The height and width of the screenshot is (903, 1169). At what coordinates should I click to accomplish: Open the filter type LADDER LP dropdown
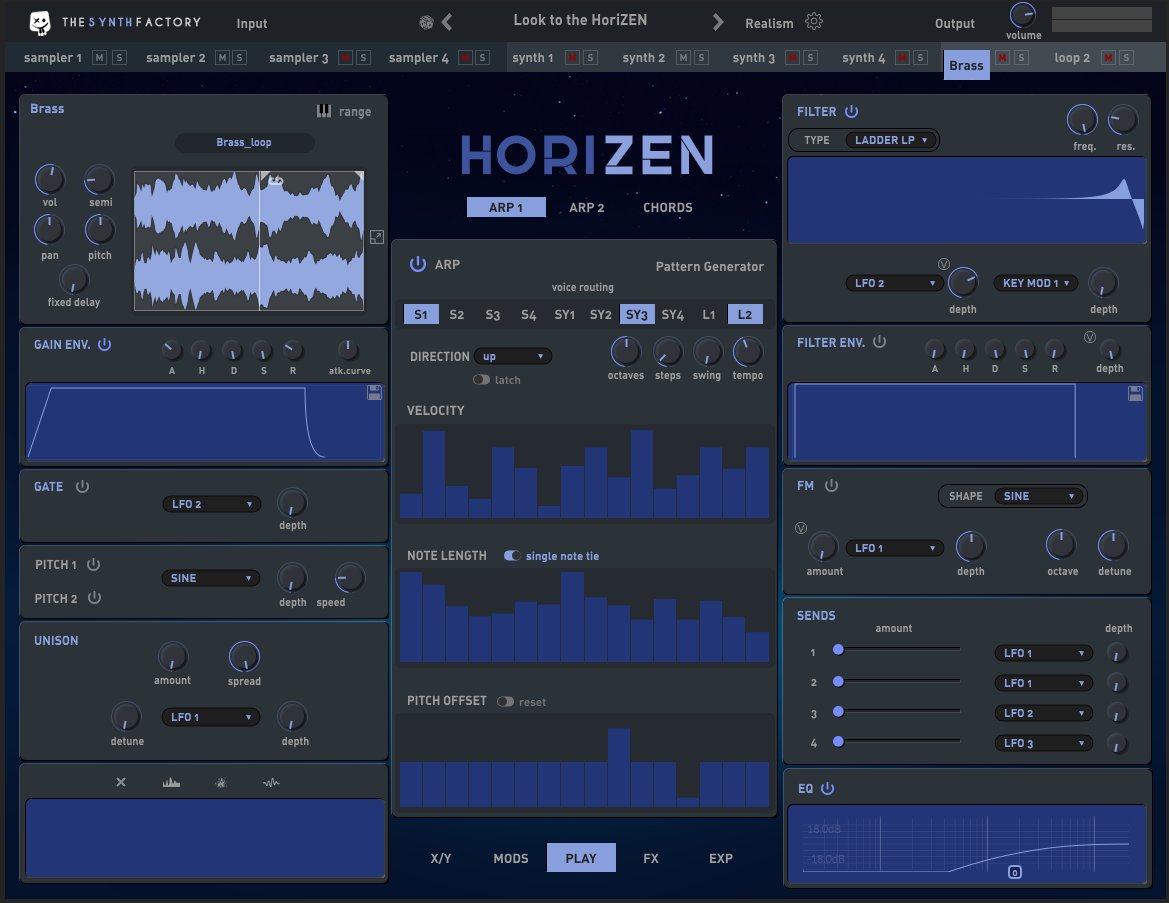tap(890, 140)
